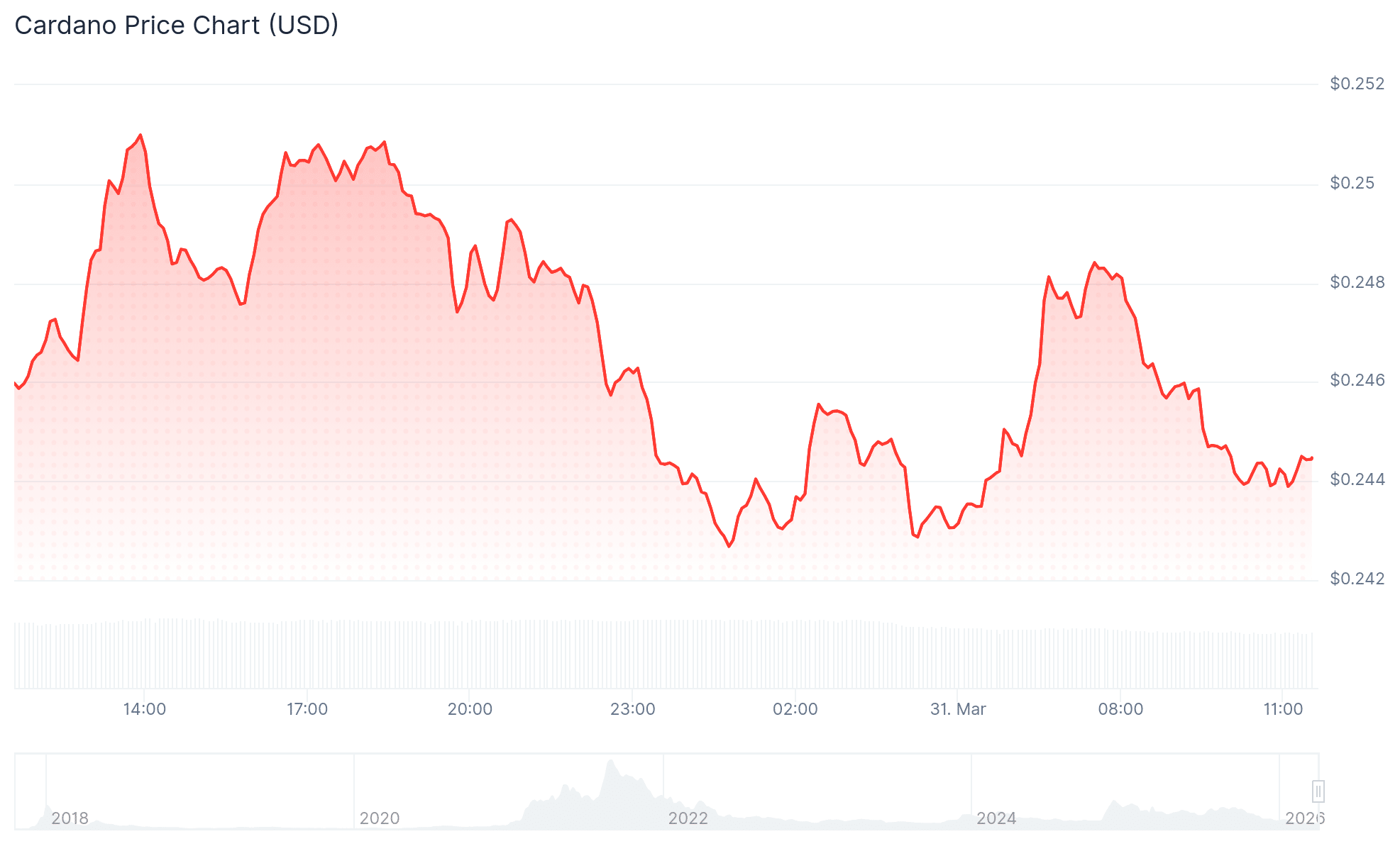The image size is (1400, 851).
Task: Click the 08:00 time axis label
Action: click(x=1120, y=709)
